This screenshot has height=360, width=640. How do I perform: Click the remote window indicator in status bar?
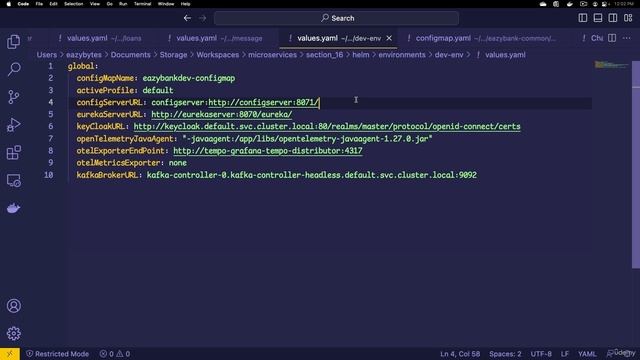10,354
